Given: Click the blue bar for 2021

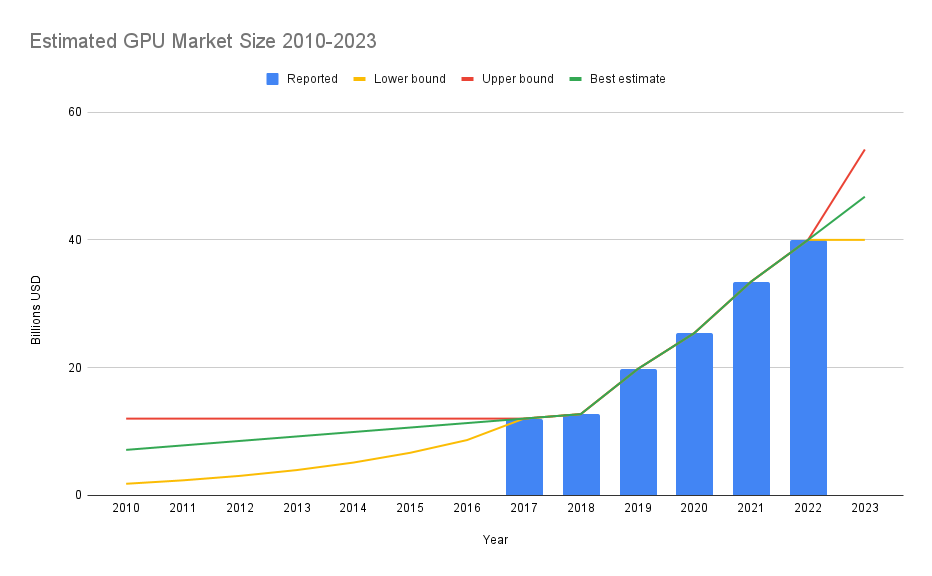Looking at the screenshot, I should pos(751,388).
